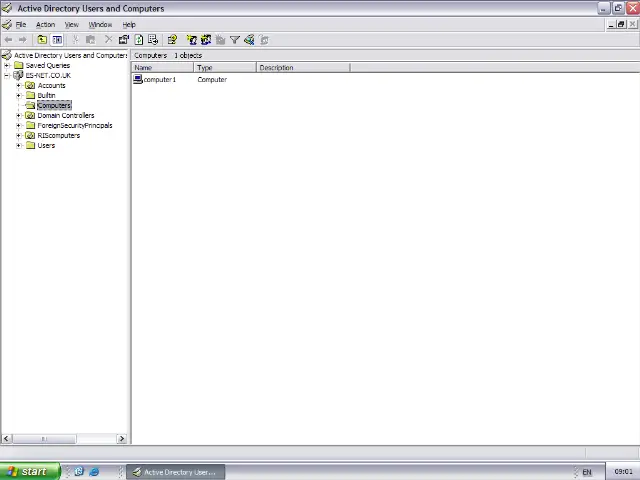Screen dimensions: 640x480
Task: Open Internet Explorer from quick launch
Action: pyautogui.click(x=94, y=471)
